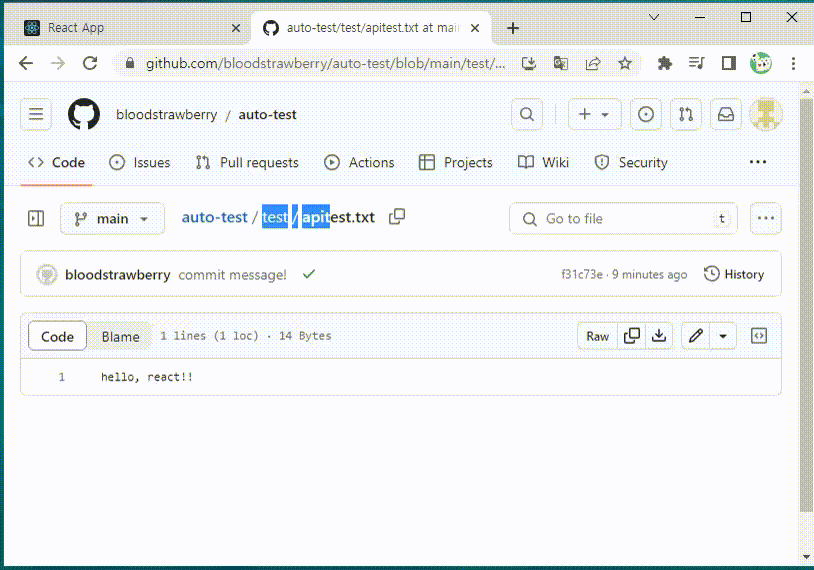This screenshot has height=570, width=814.
Task: Close the React App browser tab
Action: point(236,28)
